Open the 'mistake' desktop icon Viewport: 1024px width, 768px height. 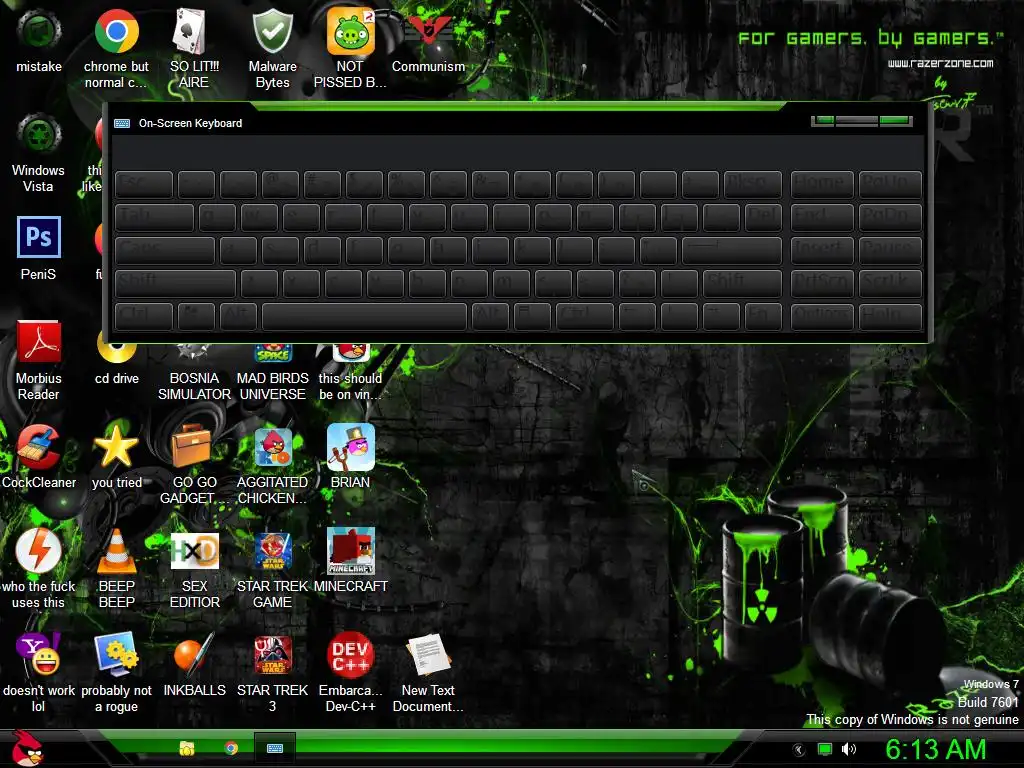(x=39, y=40)
